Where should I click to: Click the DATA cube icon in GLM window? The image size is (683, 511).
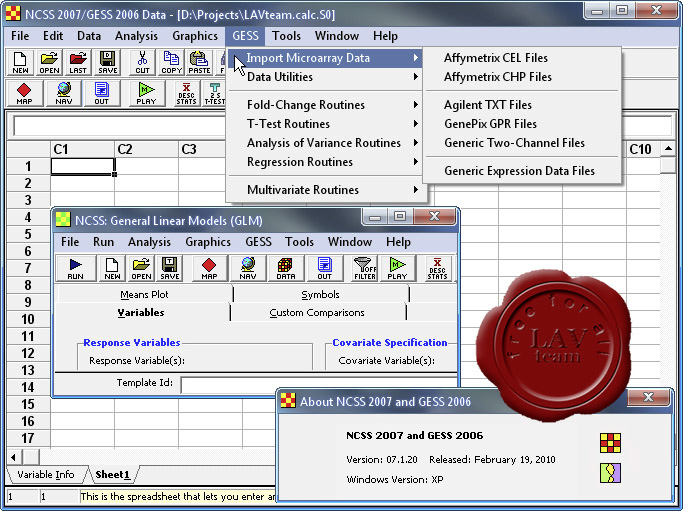point(285,268)
